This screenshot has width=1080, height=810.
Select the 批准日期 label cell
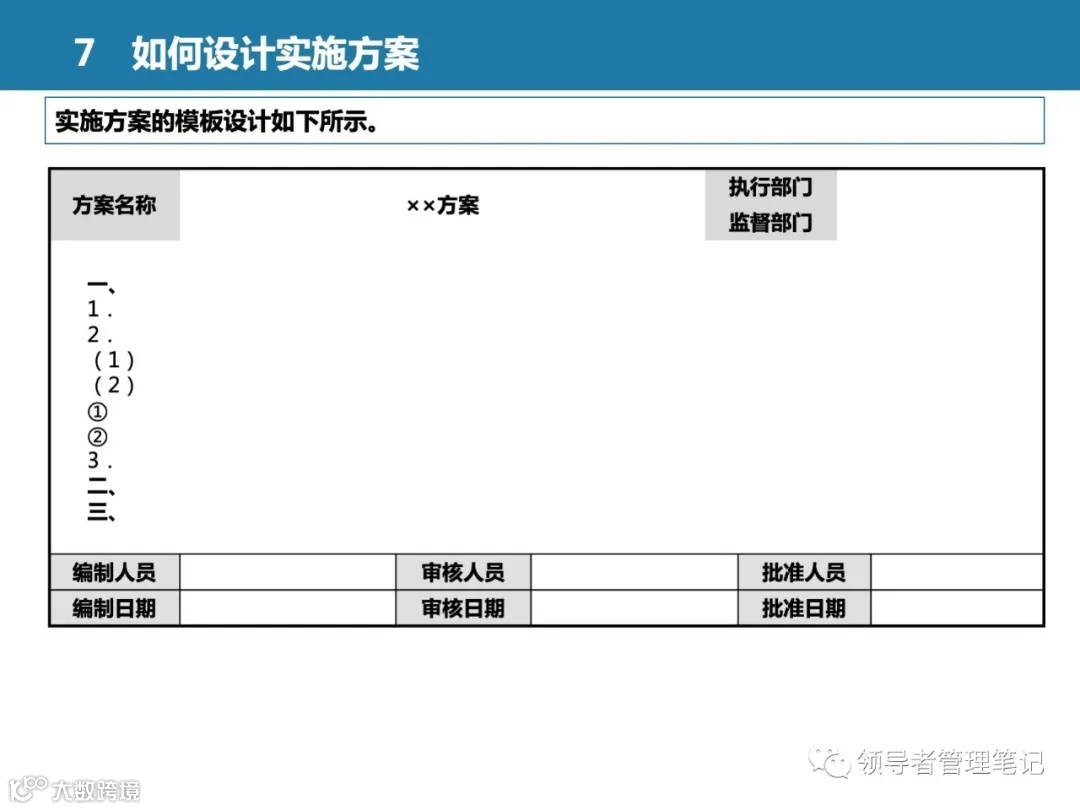coord(805,606)
